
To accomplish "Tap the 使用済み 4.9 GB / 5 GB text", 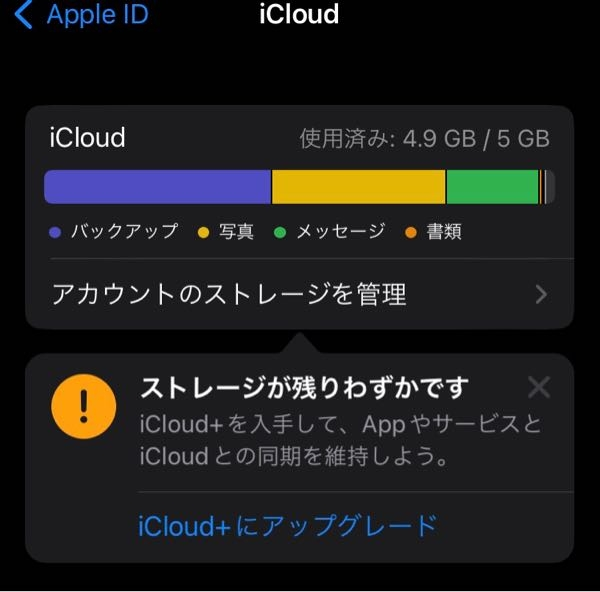I will click(x=424, y=139).
